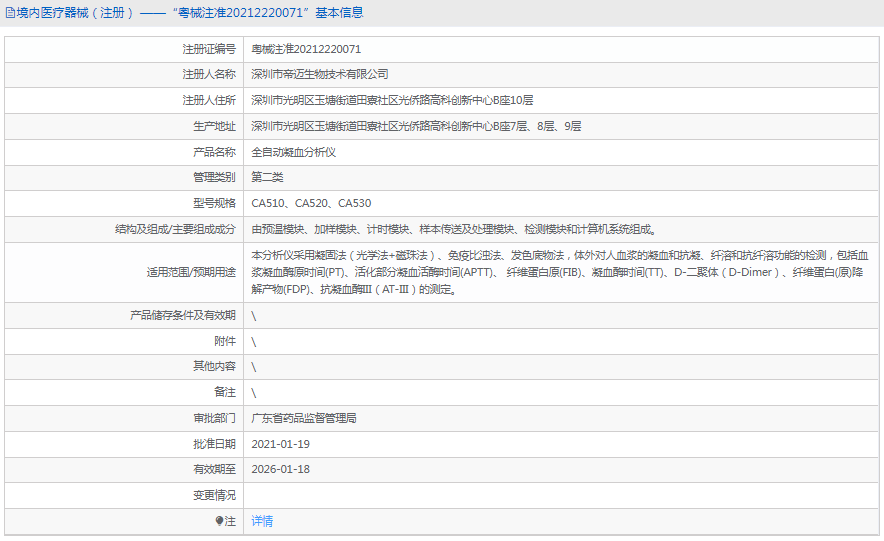Click the 批准日期 label
Screen dimensions: 884x541
click(214, 444)
